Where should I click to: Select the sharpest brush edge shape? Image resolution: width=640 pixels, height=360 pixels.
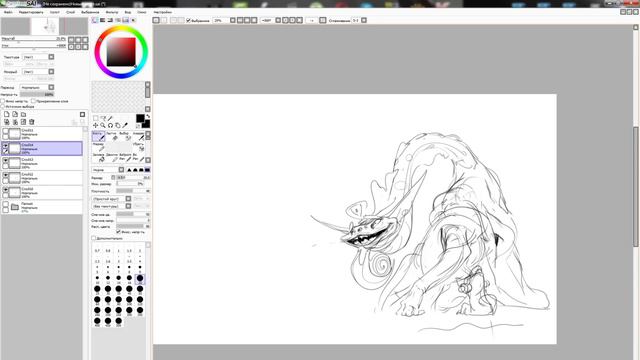(129, 170)
